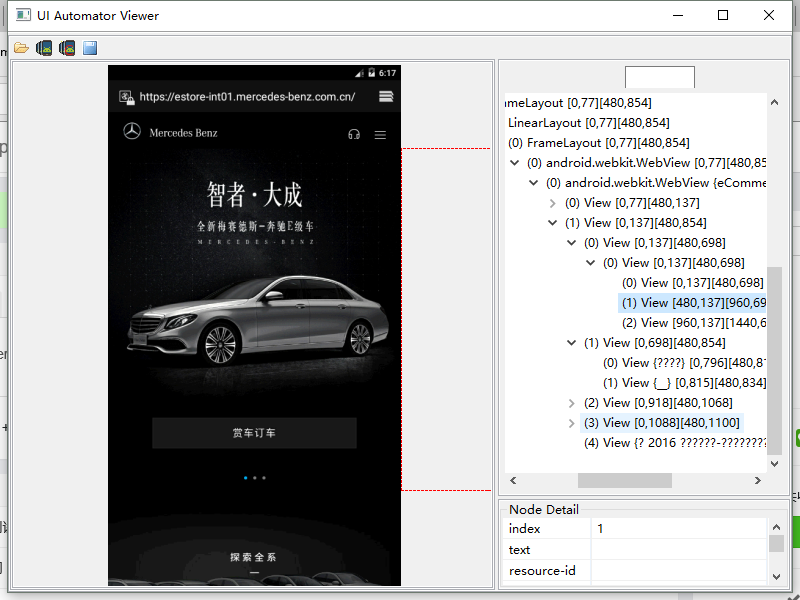
Task: Open a saved UI dump with folder icon
Action: (21, 48)
